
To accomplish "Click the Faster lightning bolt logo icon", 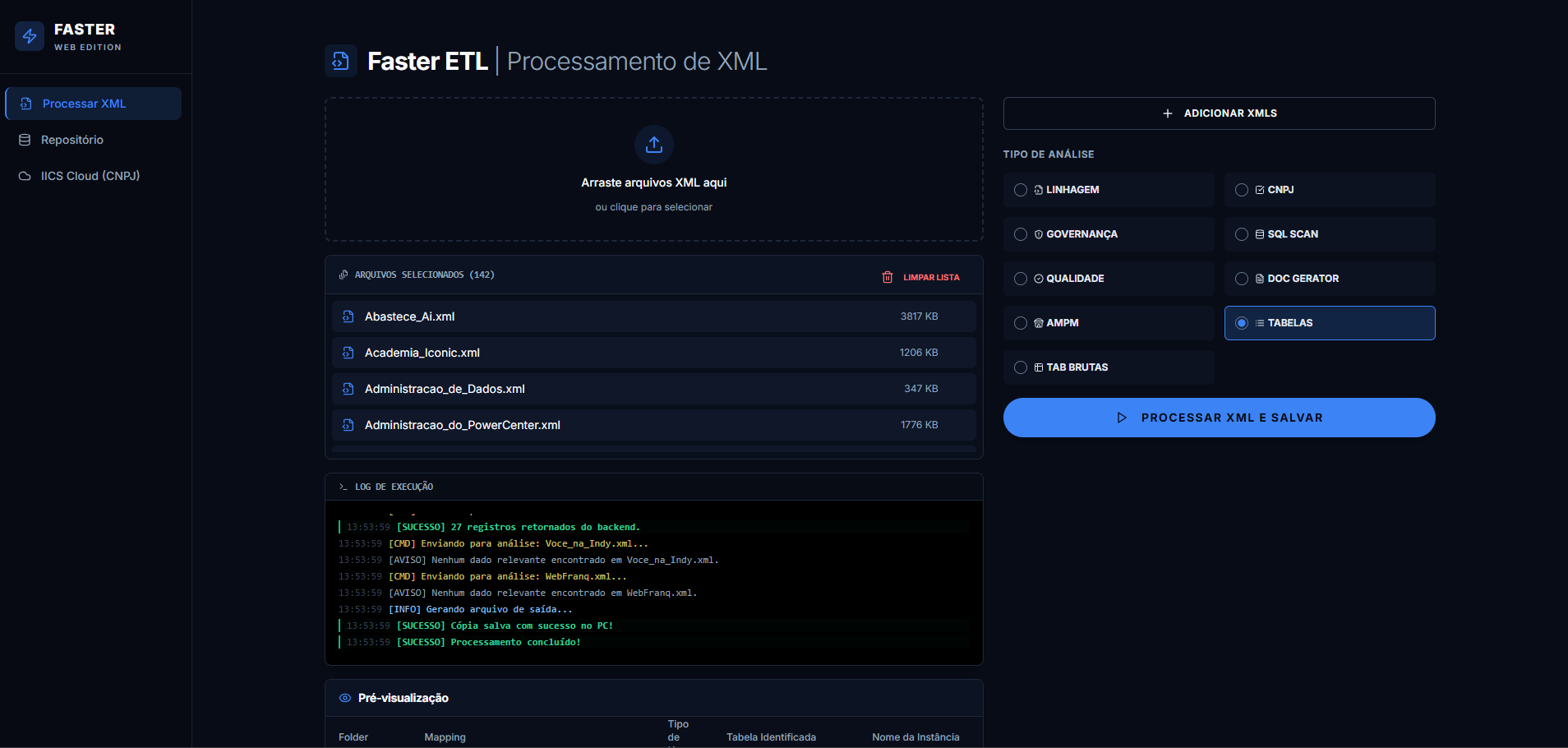I will click(x=30, y=36).
